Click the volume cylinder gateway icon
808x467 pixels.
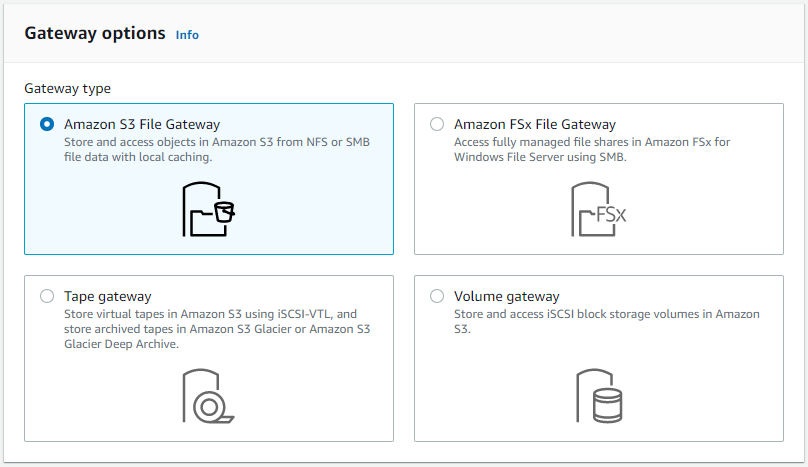click(599, 396)
